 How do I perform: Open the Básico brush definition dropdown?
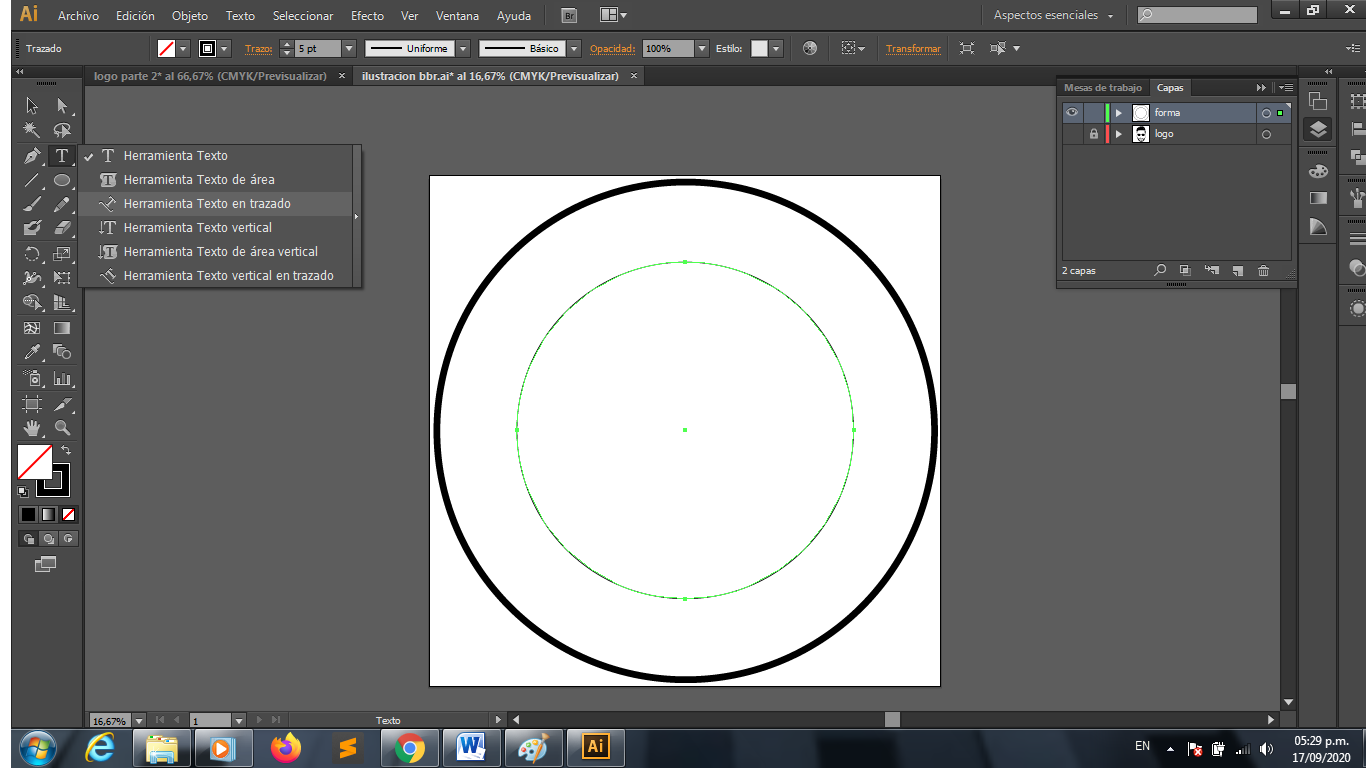coord(574,48)
